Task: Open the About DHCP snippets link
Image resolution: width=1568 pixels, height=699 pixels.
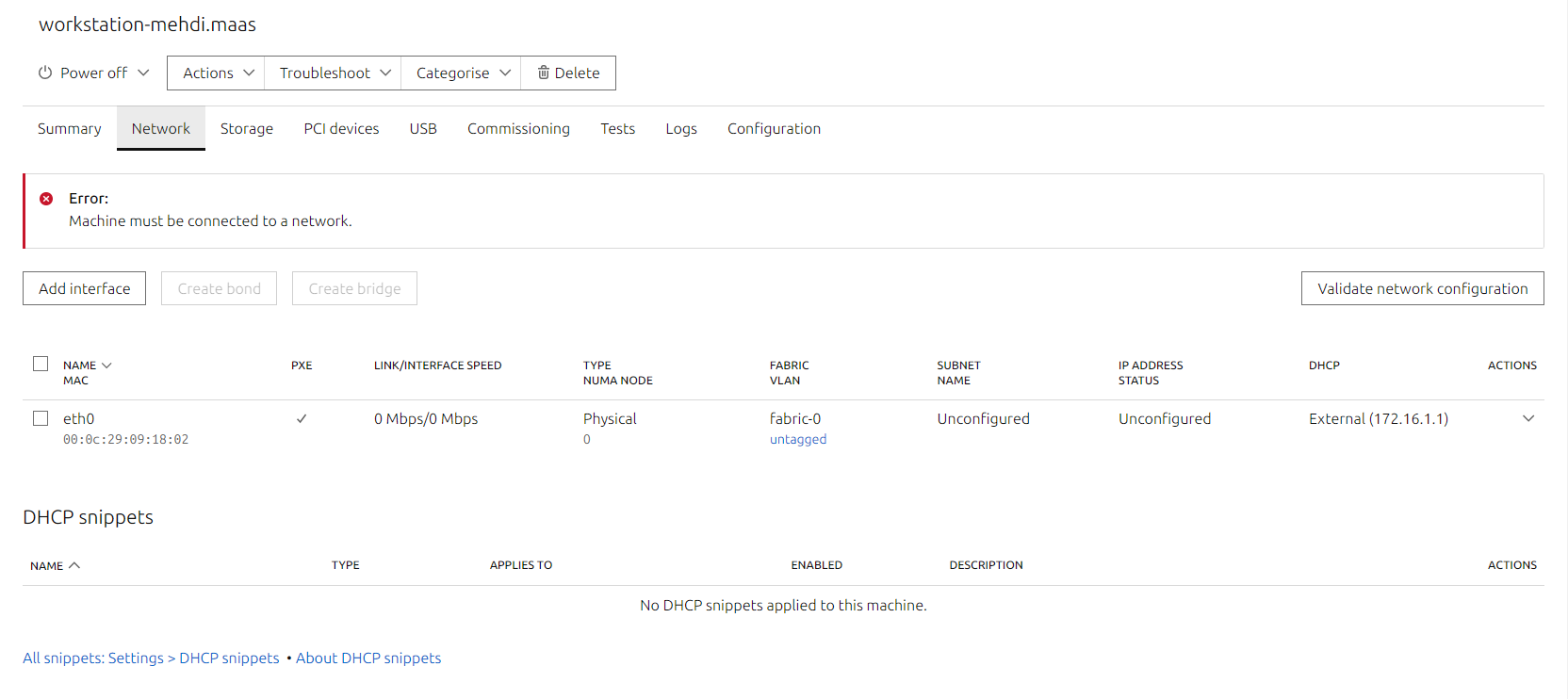Action: [368, 658]
